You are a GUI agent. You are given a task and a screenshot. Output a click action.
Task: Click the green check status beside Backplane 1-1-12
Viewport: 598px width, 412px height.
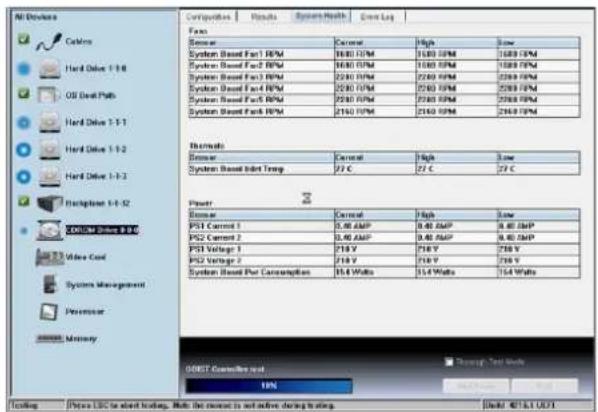tap(24, 201)
